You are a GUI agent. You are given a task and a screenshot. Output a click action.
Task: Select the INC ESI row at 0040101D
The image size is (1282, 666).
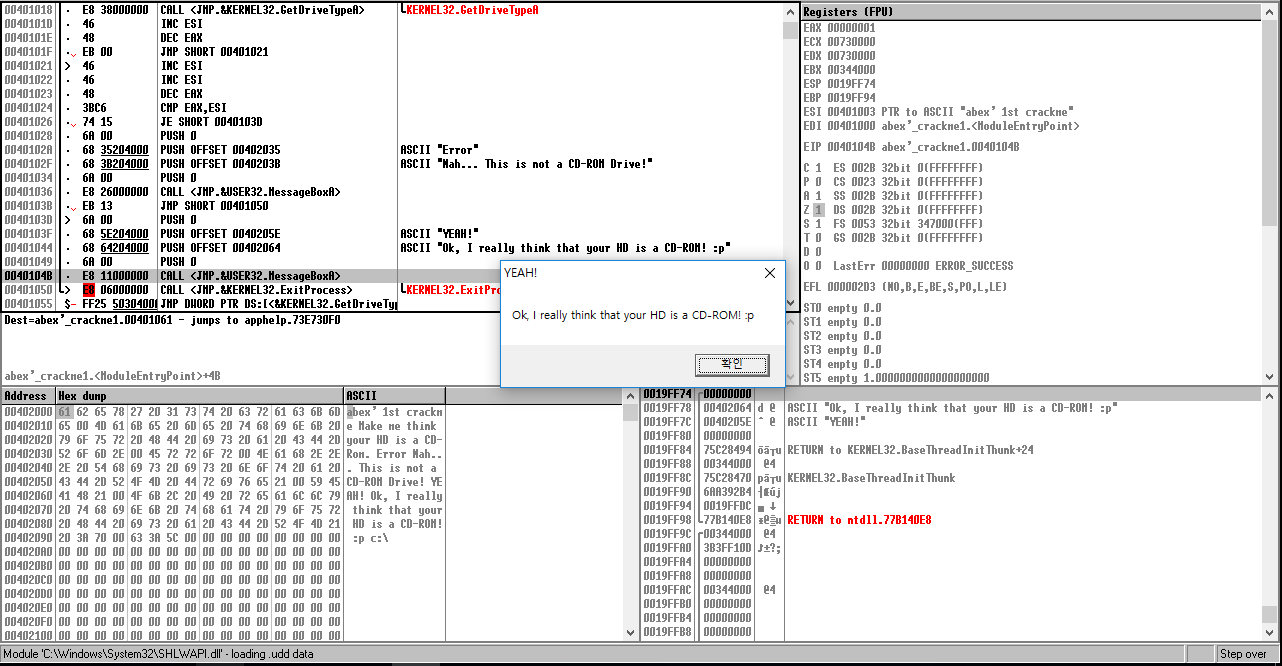point(392,24)
